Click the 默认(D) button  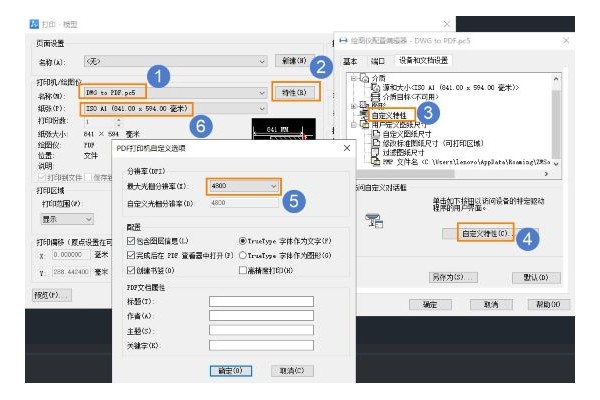coord(536,277)
